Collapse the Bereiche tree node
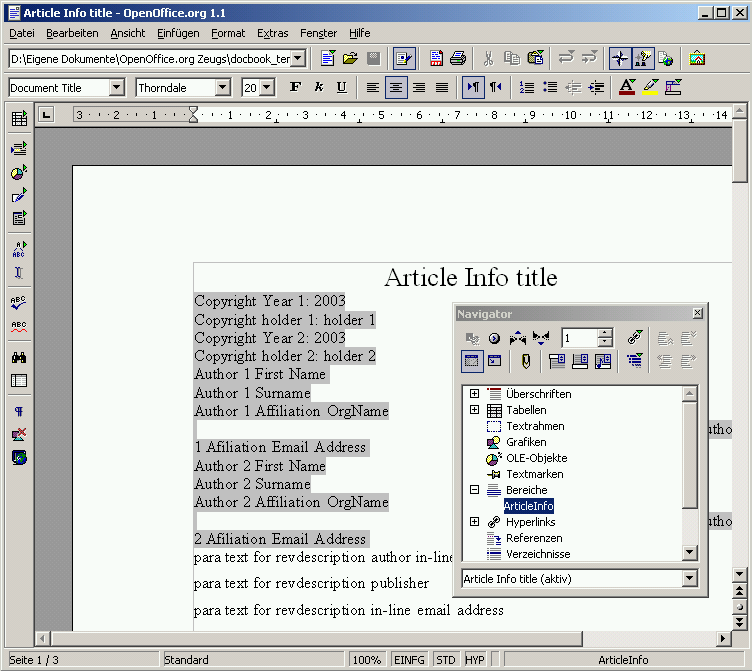This screenshot has height=671, width=752. [474, 490]
